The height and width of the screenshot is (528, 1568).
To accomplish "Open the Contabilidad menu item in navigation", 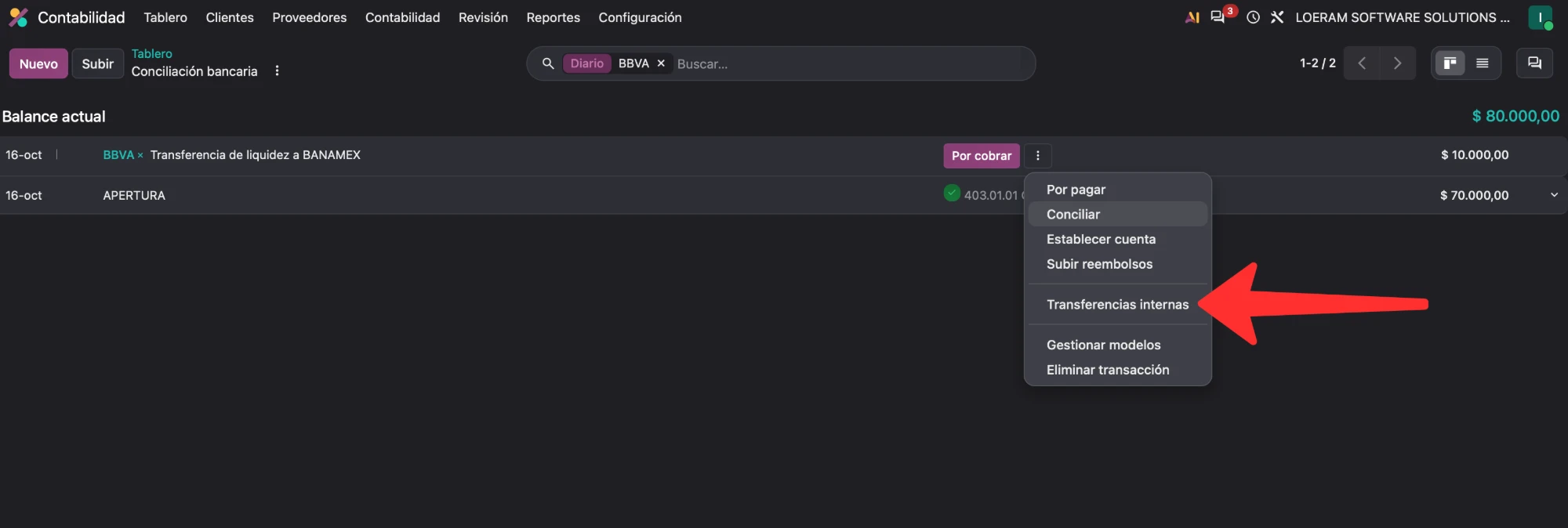I will [402, 17].
